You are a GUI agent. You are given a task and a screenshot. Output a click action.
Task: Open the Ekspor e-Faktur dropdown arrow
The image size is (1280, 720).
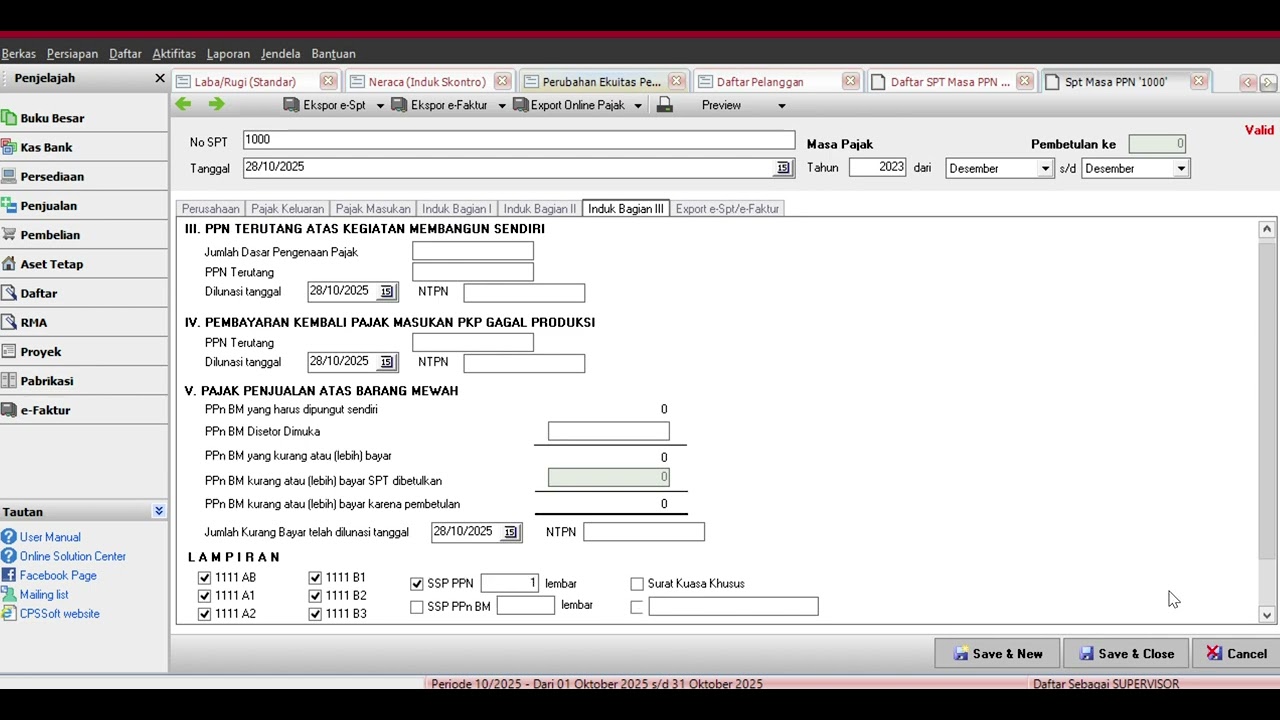502,106
